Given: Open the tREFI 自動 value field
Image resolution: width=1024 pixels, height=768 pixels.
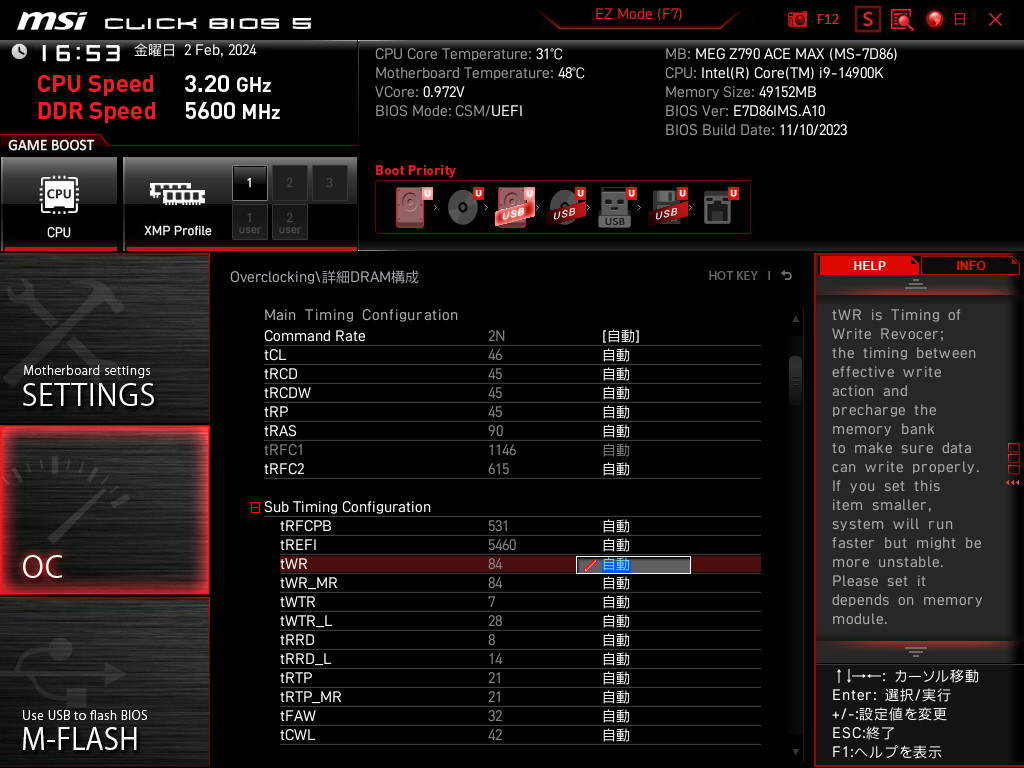Looking at the screenshot, I should (616, 545).
